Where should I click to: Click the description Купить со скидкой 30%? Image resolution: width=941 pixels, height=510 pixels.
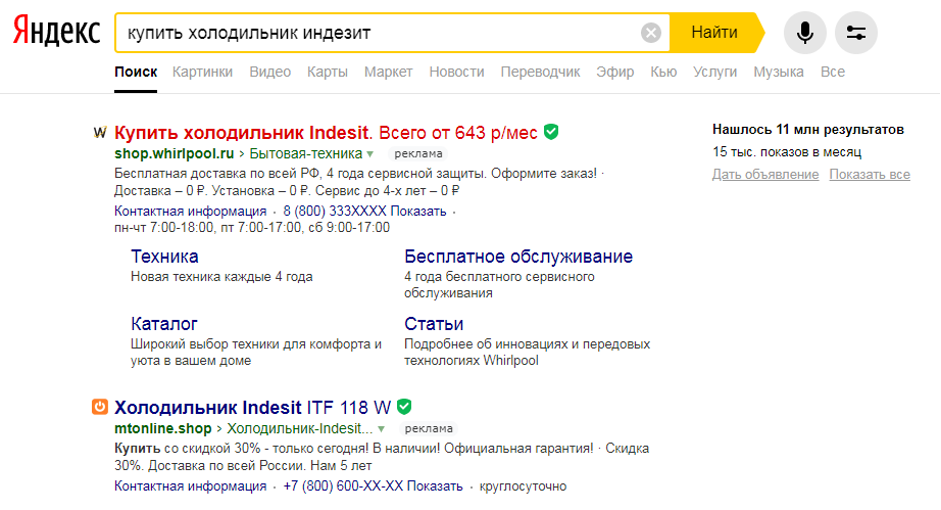(382, 457)
